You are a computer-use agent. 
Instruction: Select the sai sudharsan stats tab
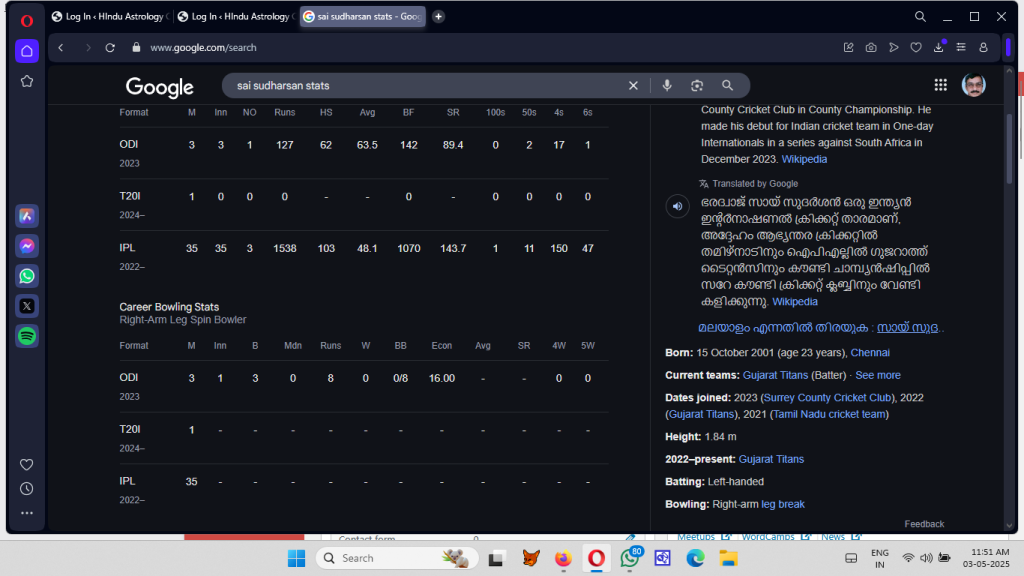point(363,16)
